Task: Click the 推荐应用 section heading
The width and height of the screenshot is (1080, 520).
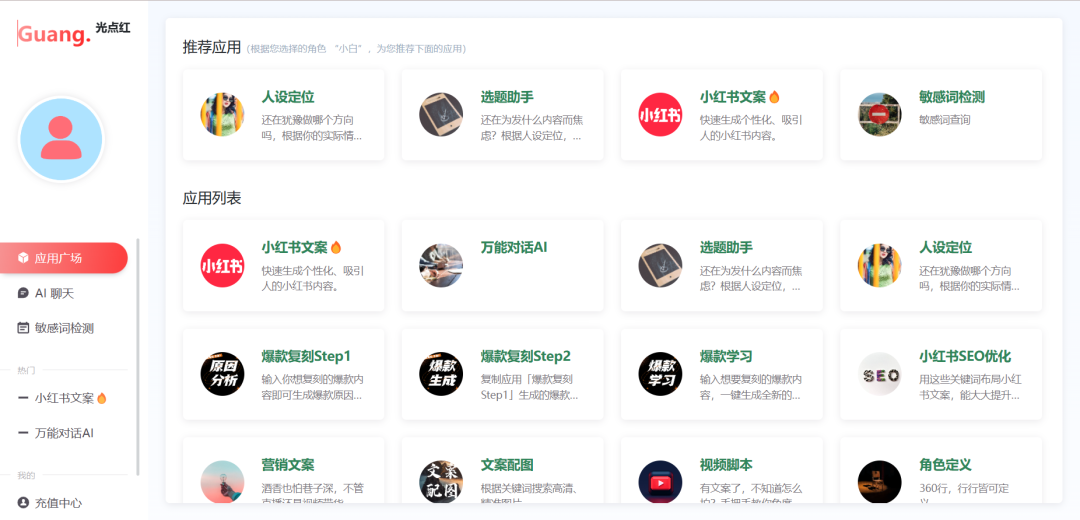Action: pos(211,48)
